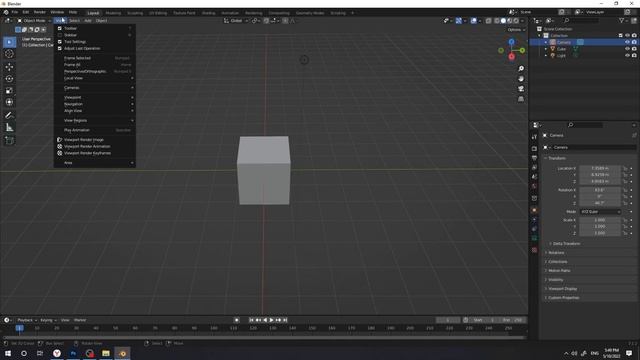Select the Select Box tool

pos(9,42)
